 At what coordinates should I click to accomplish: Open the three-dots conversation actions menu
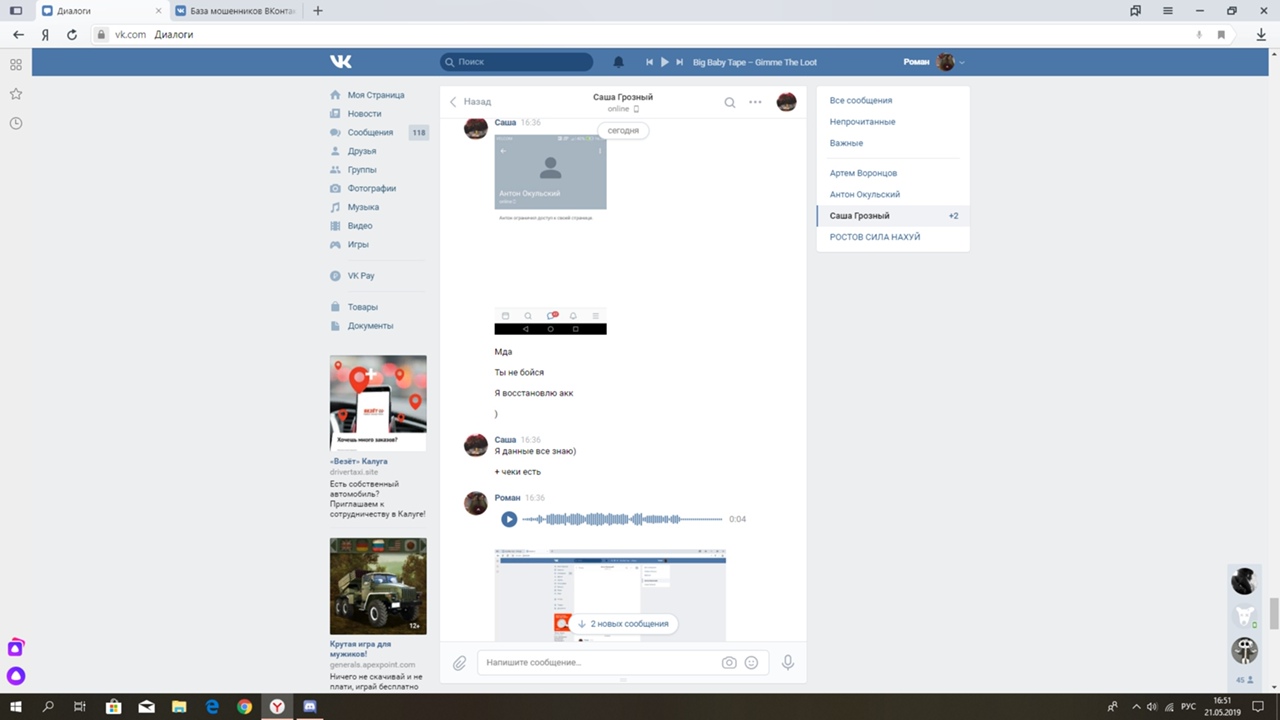pos(755,102)
